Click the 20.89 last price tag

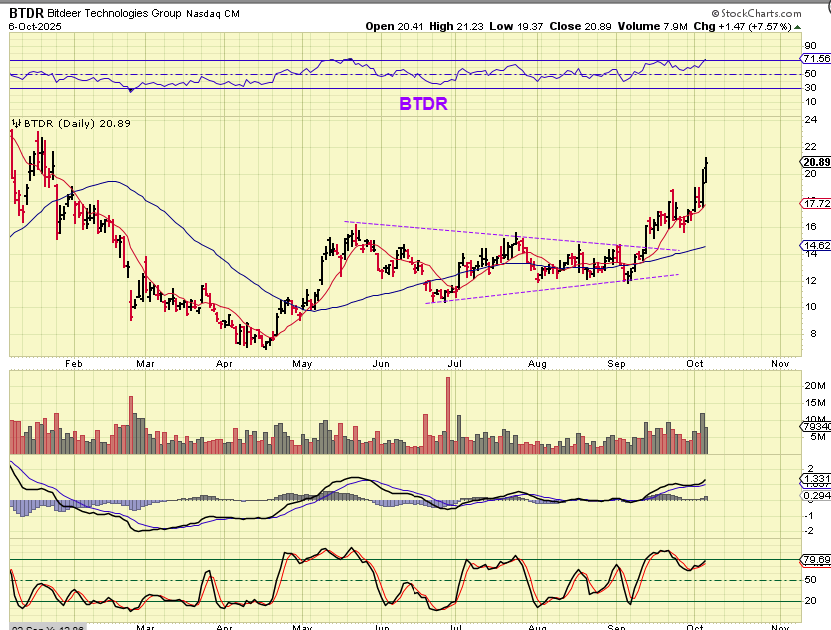[x=816, y=162]
